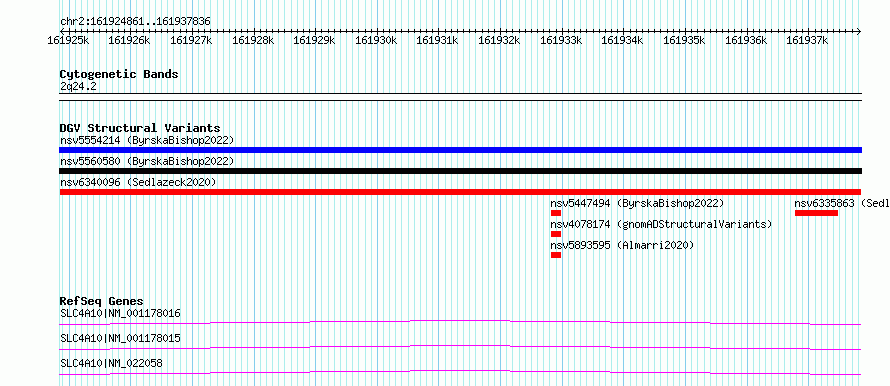The width and height of the screenshot is (890, 386).
Task: Click the 161935k ruler label
Action: pyautogui.click(x=685, y=40)
